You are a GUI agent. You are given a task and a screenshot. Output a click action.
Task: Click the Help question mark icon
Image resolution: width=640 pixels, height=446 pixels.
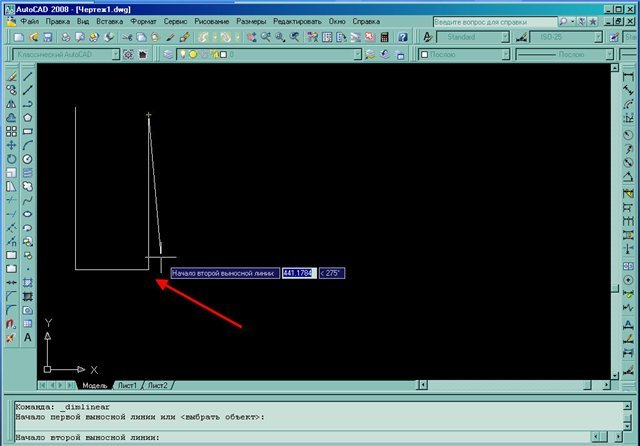[x=402, y=38]
